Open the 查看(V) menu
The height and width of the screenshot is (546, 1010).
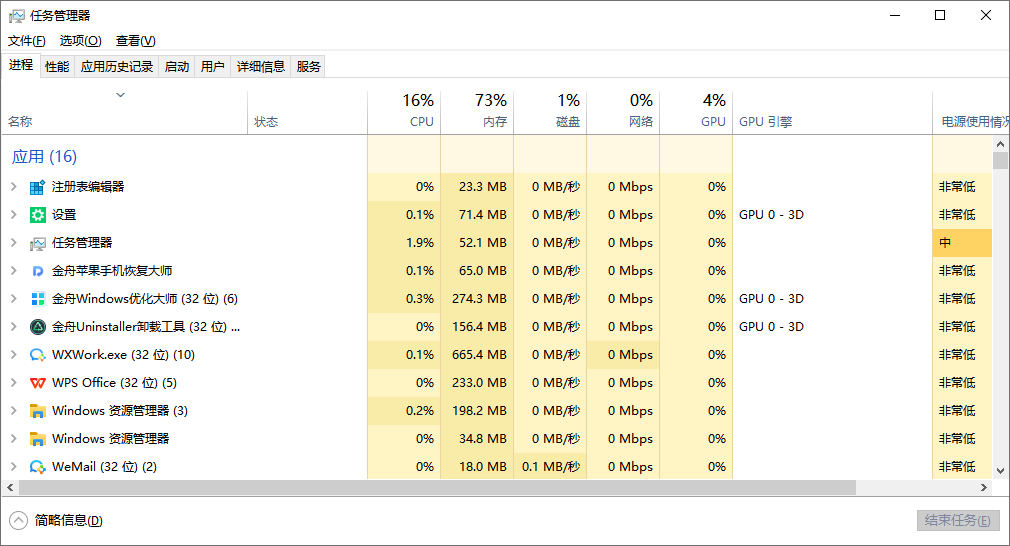(x=135, y=41)
